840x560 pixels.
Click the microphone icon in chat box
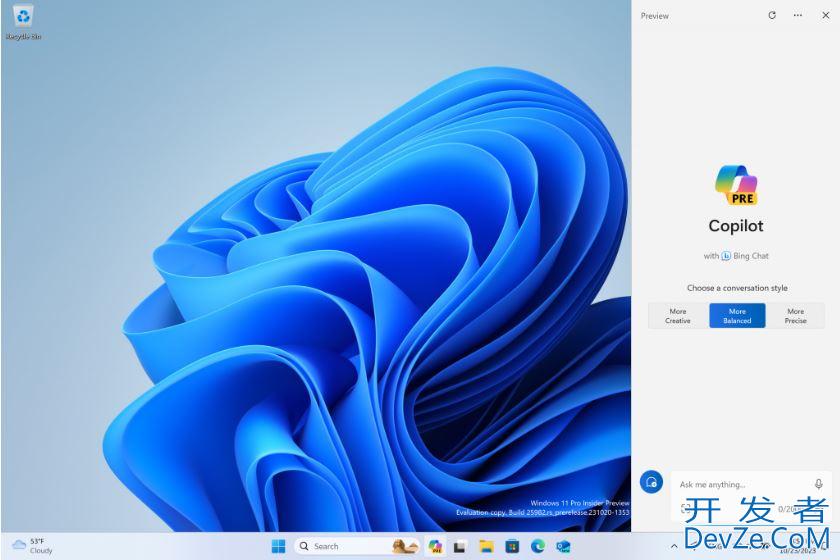(x=818, y=484)
